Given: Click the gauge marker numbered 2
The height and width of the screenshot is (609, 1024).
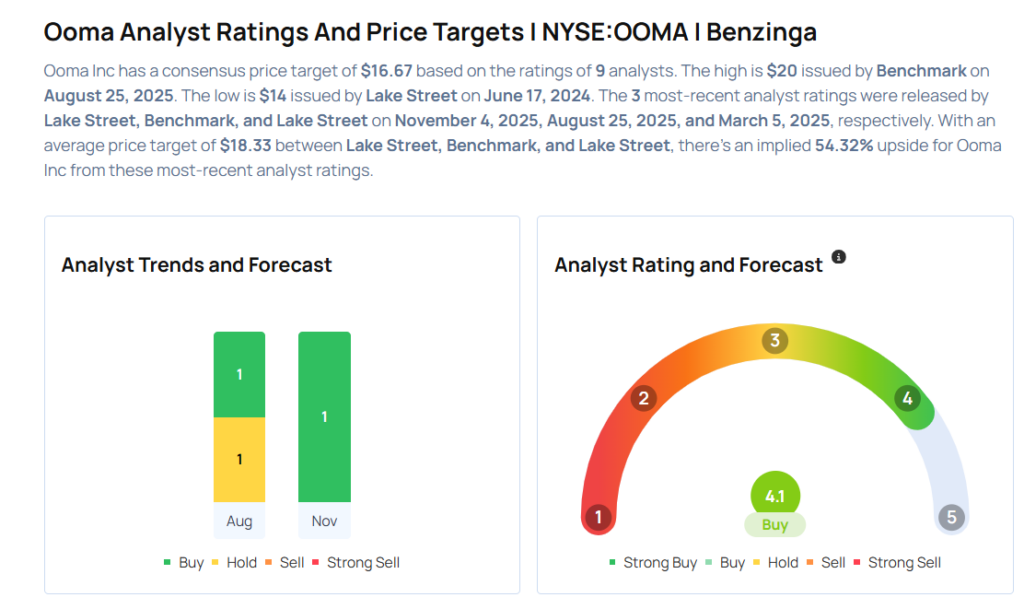Looking at the screenshot, I should pos(643,399).
